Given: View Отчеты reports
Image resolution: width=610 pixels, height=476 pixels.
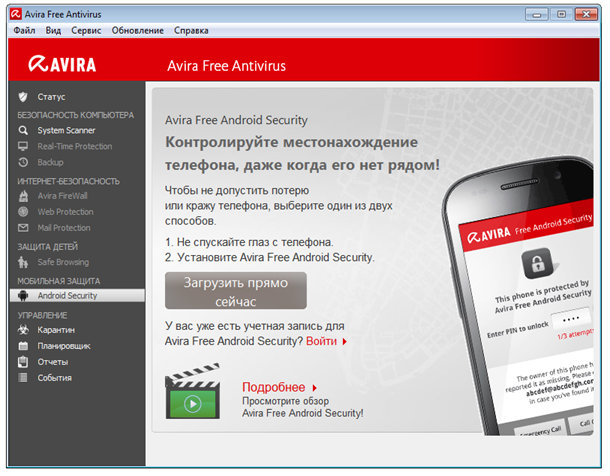Looking at the screenshot, I should click(x=53, y=362).
